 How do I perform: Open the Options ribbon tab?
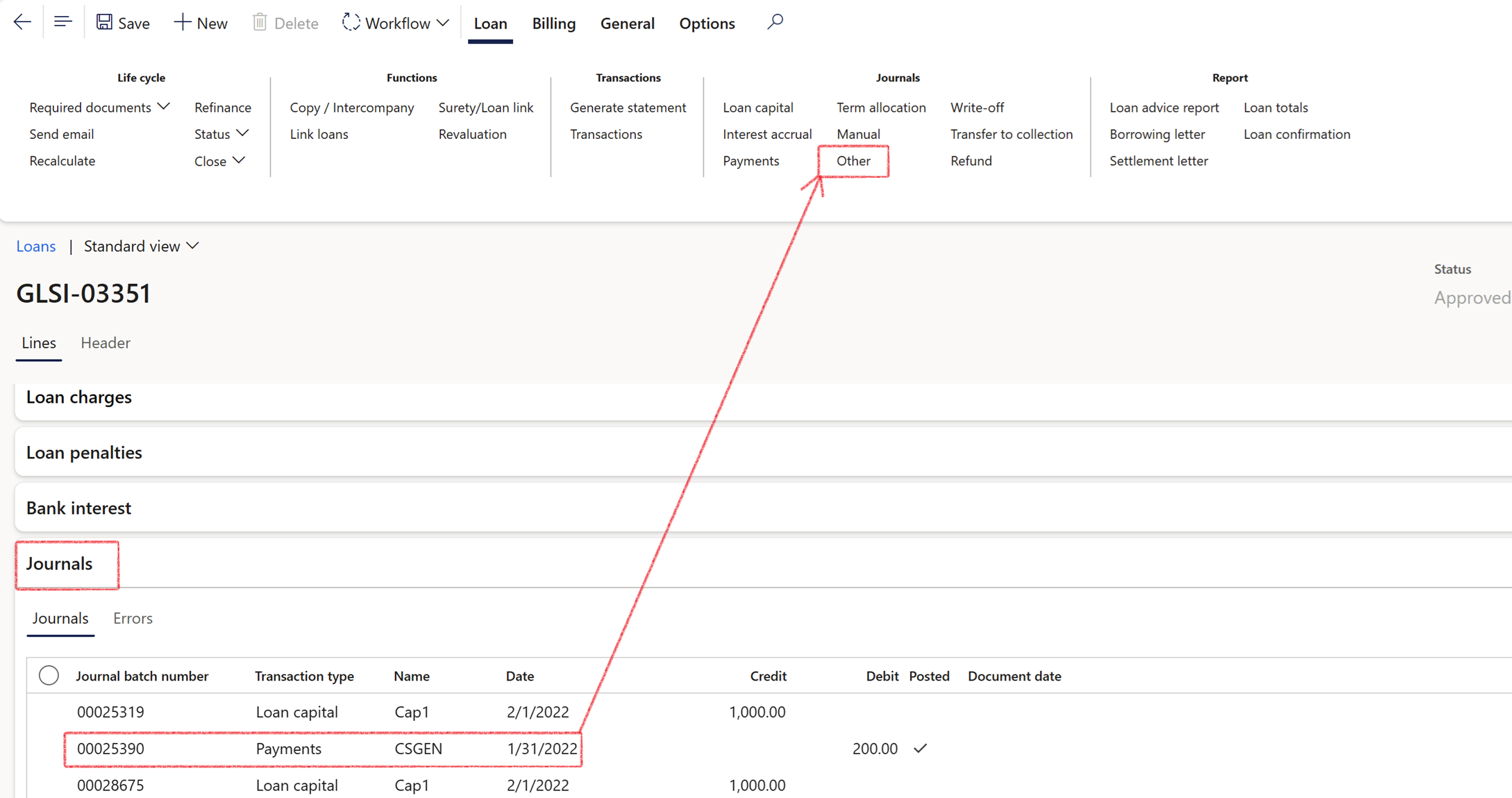coord(707,23)
